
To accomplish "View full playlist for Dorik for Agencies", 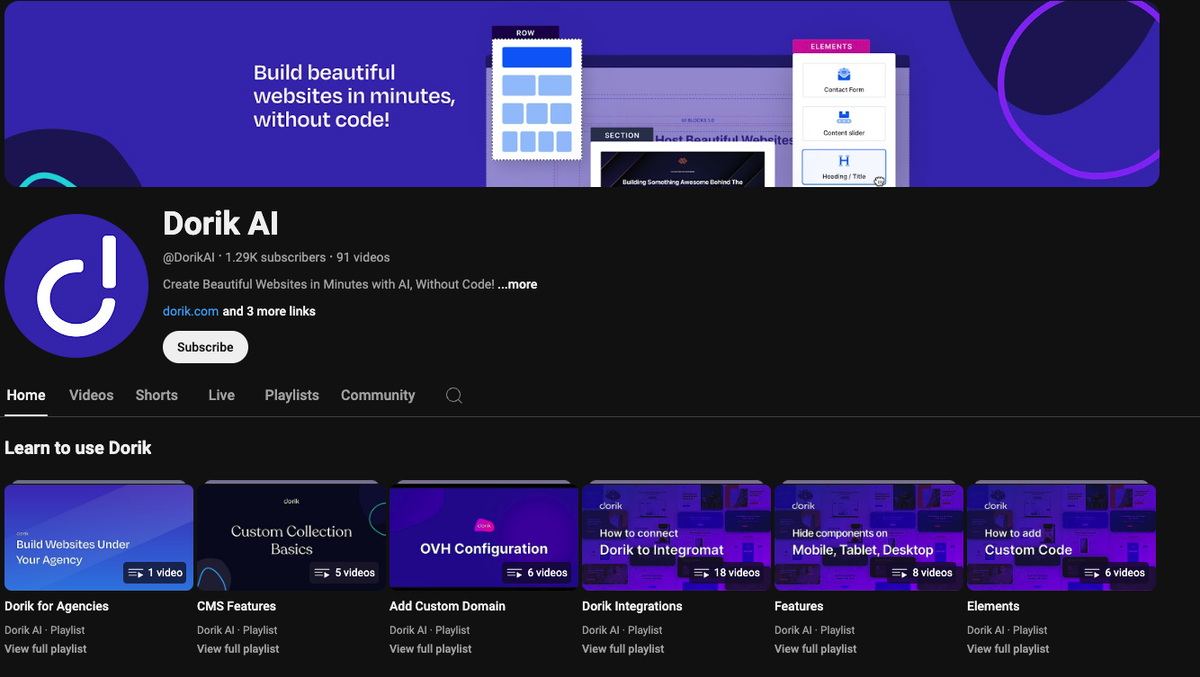I will point(46,649).
